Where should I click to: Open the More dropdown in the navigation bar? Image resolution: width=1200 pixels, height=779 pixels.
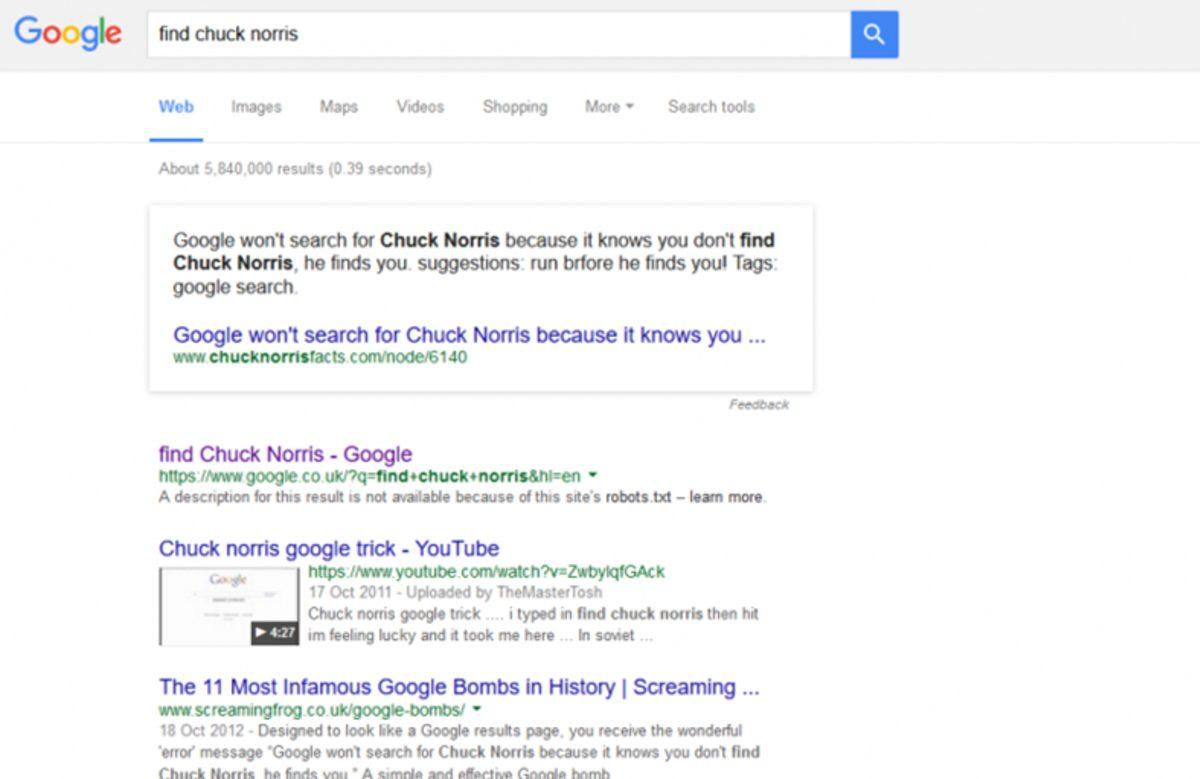click(x=608, y=107)
